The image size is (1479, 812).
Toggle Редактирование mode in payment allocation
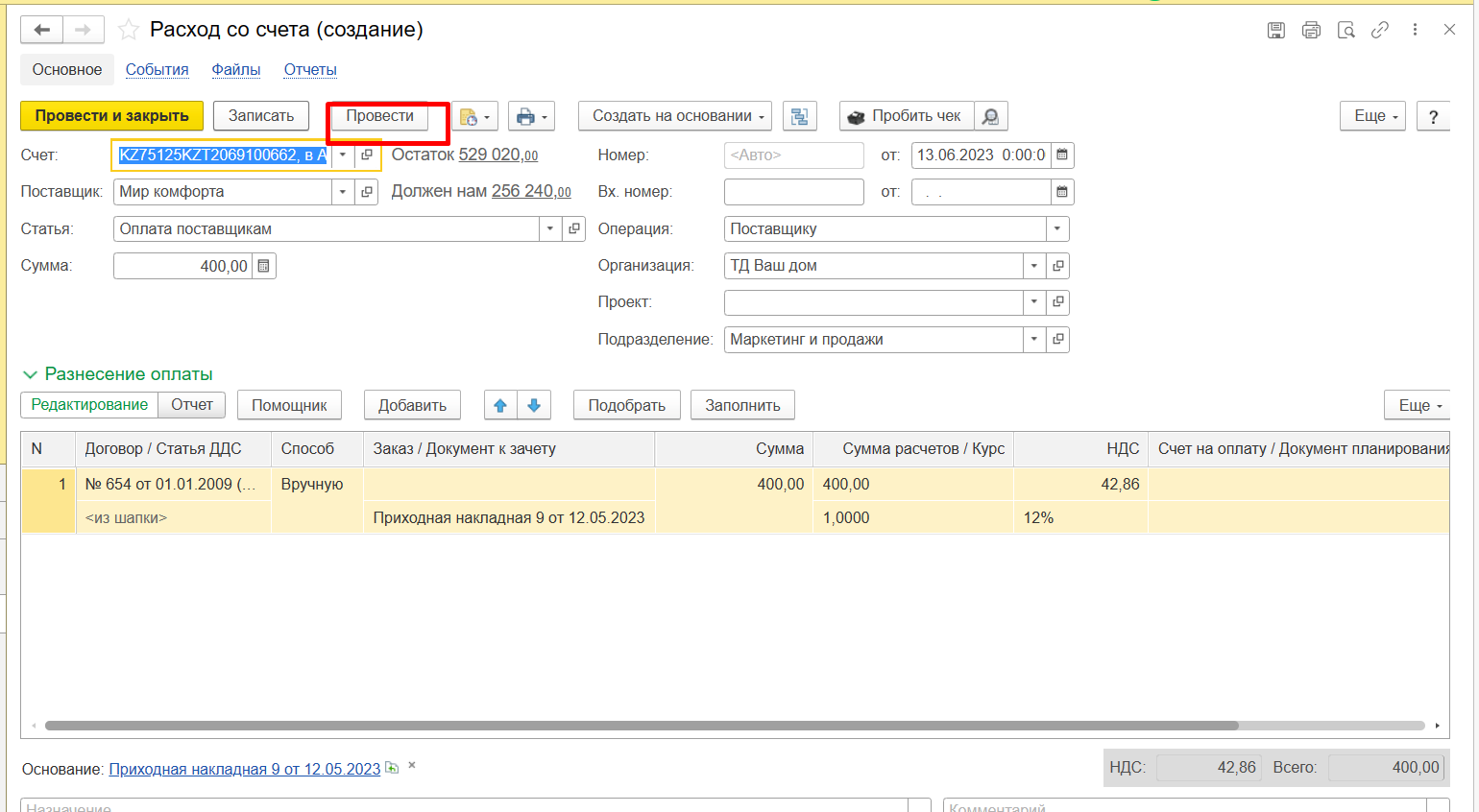point(89,405)
